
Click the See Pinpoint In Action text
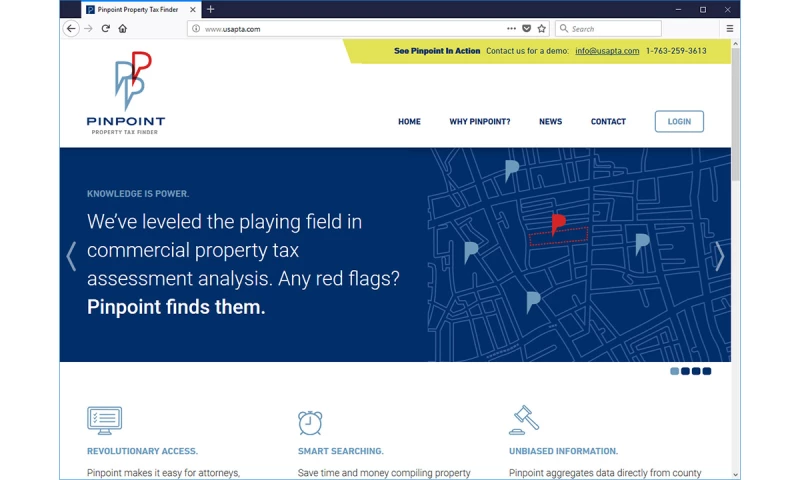pyautogui.click(x=437, y=51)
